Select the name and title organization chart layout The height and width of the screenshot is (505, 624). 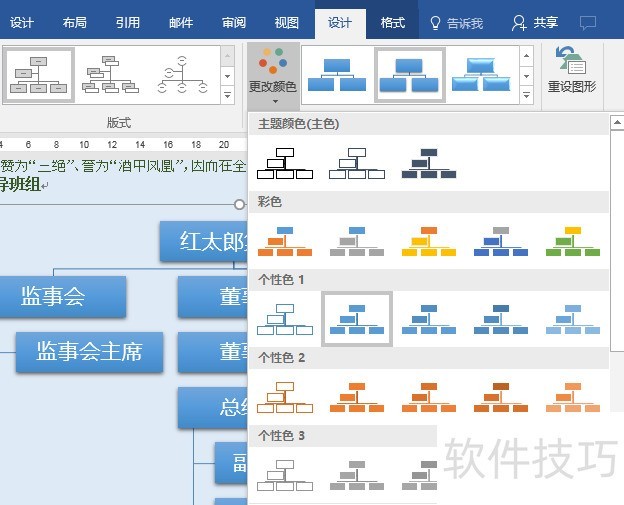(110, 75)
